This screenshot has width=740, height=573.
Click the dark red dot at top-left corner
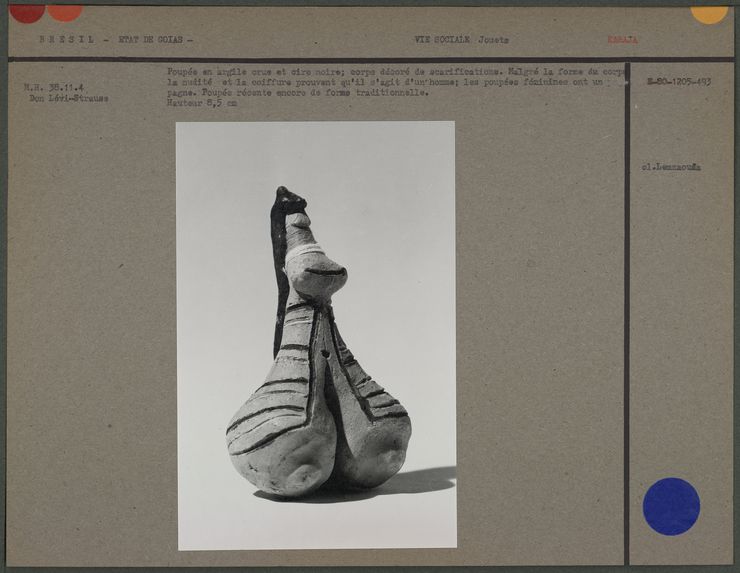pos(26,12)
